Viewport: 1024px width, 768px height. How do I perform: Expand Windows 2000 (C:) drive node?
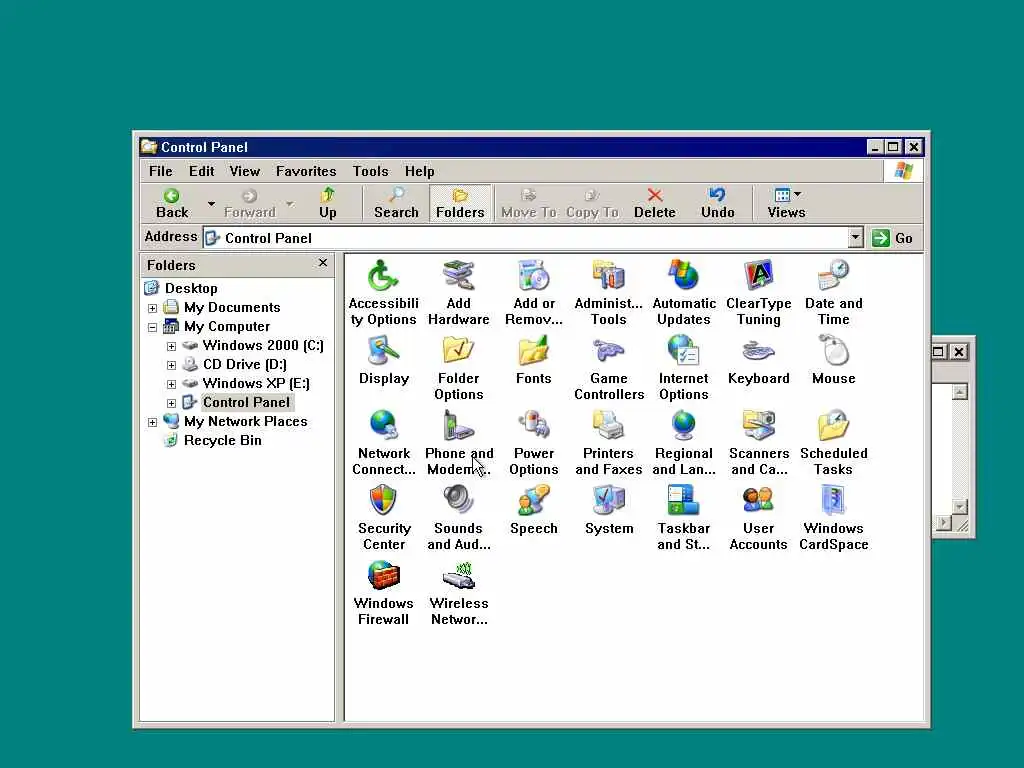171,346
